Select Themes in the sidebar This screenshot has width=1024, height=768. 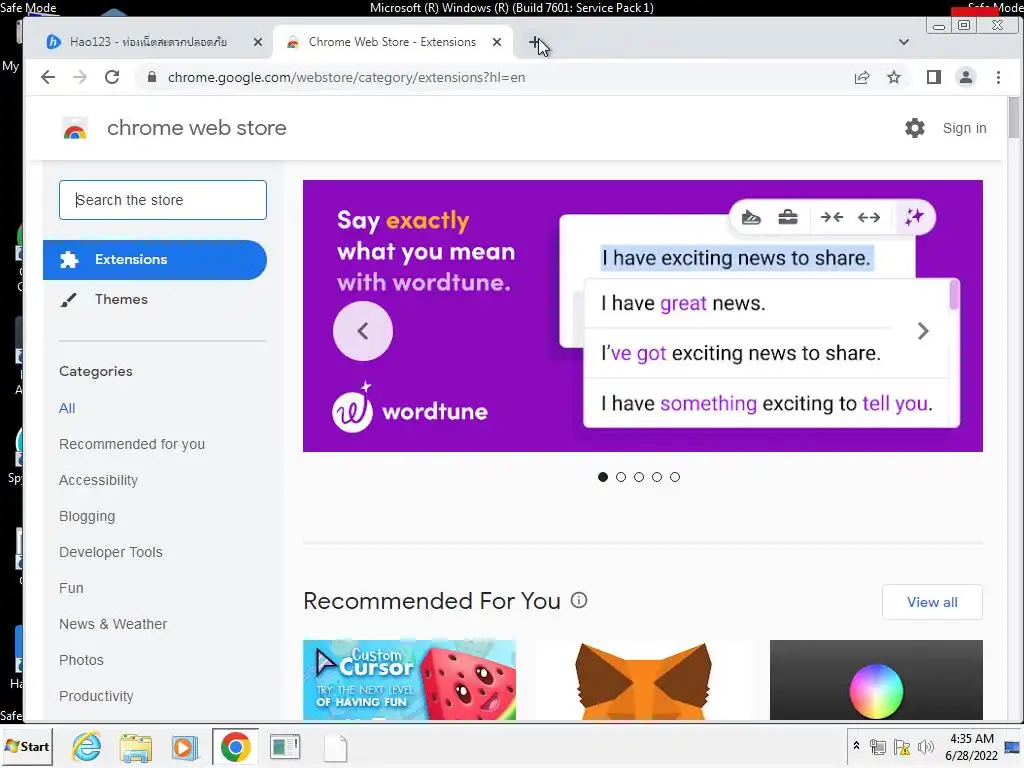tap(121, 299)
